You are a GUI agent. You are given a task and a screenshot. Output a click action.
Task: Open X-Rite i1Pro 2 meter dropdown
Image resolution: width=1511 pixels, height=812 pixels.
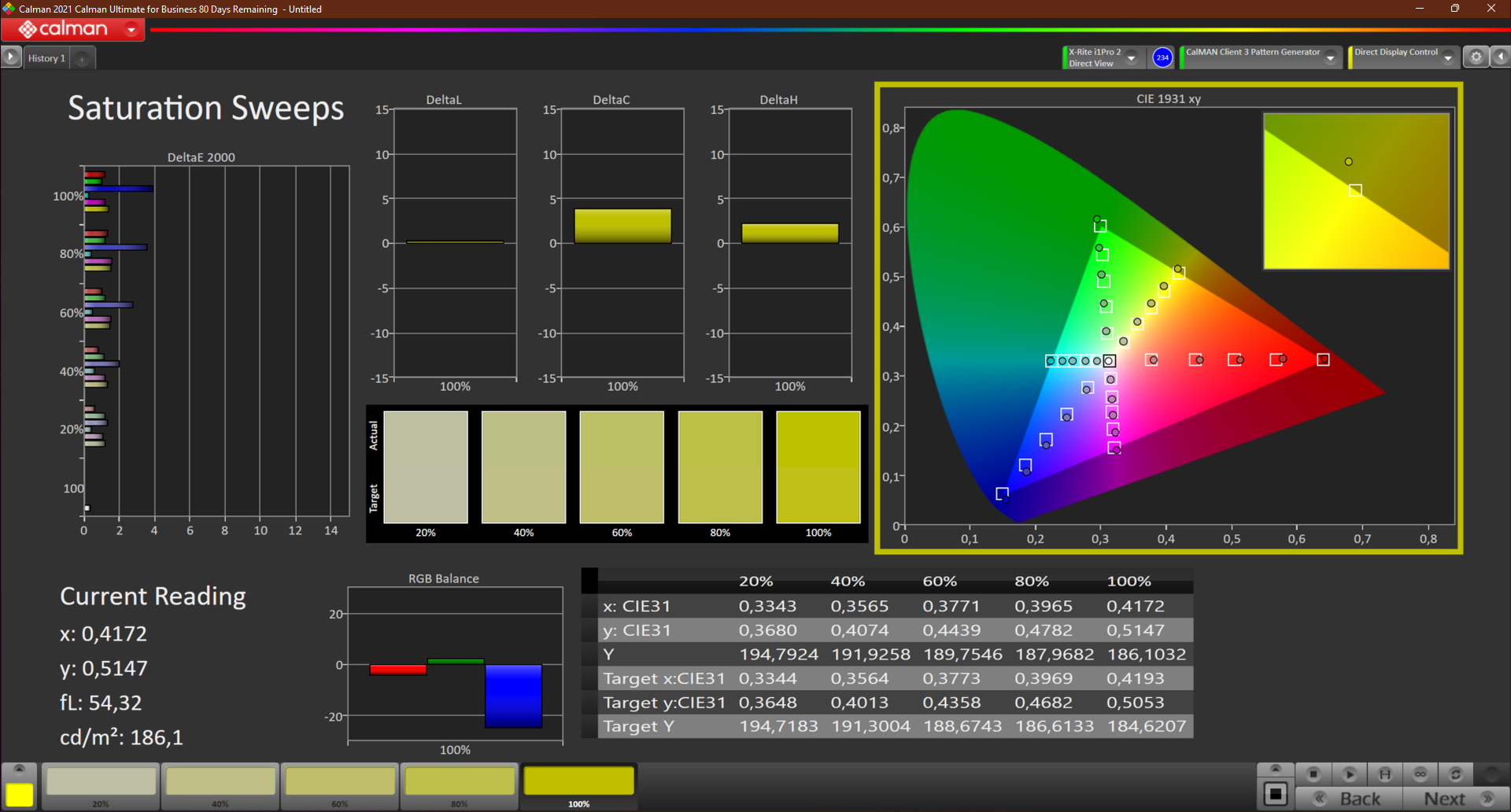coord(1132,57)
